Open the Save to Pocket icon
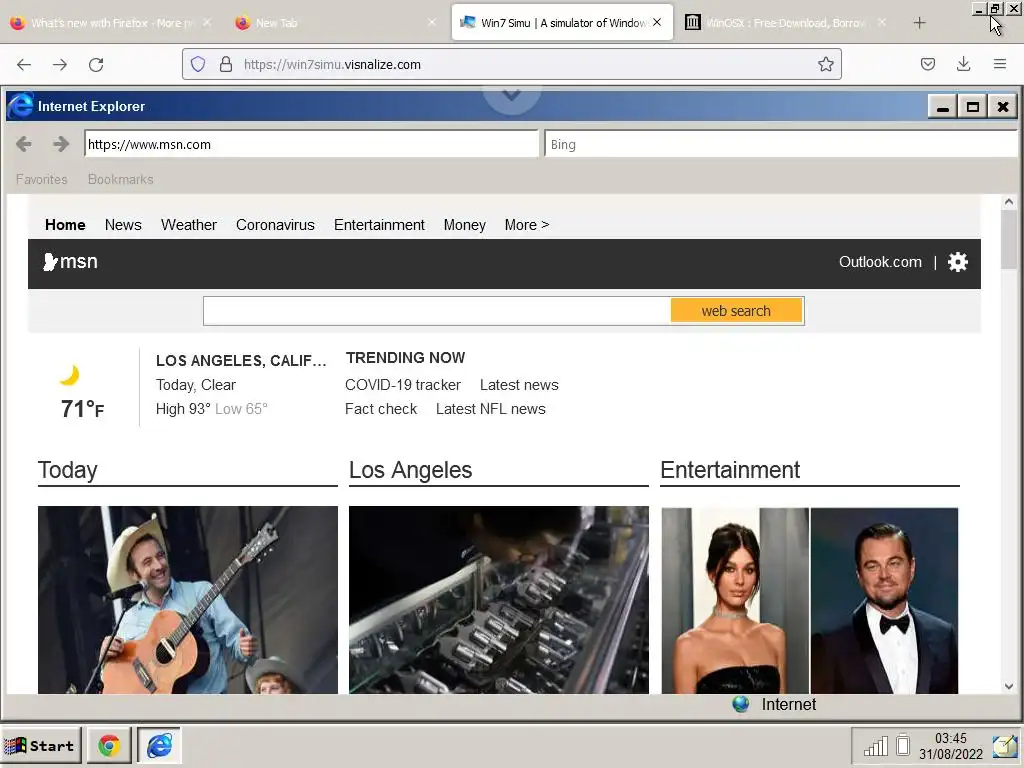Image resolution: width=1024 pixels, height=768 pixels. (x=927, y=64)
